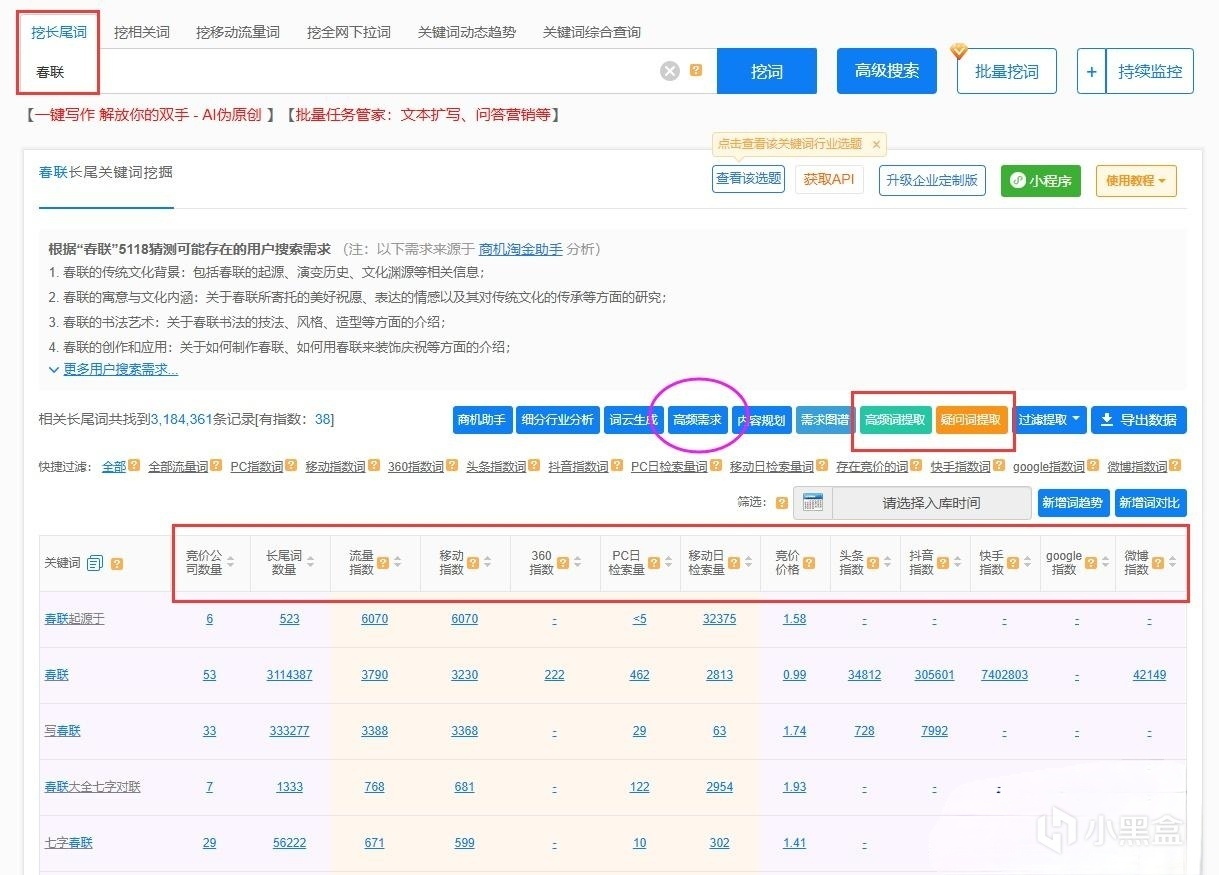Open 高级搜索

pos(887,71)
